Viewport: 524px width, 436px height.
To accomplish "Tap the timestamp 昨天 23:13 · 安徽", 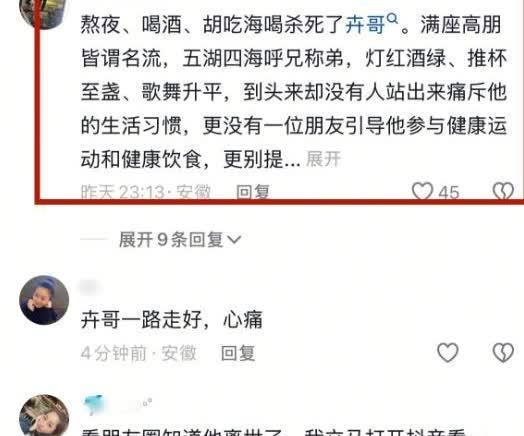I will coord(146,192).
